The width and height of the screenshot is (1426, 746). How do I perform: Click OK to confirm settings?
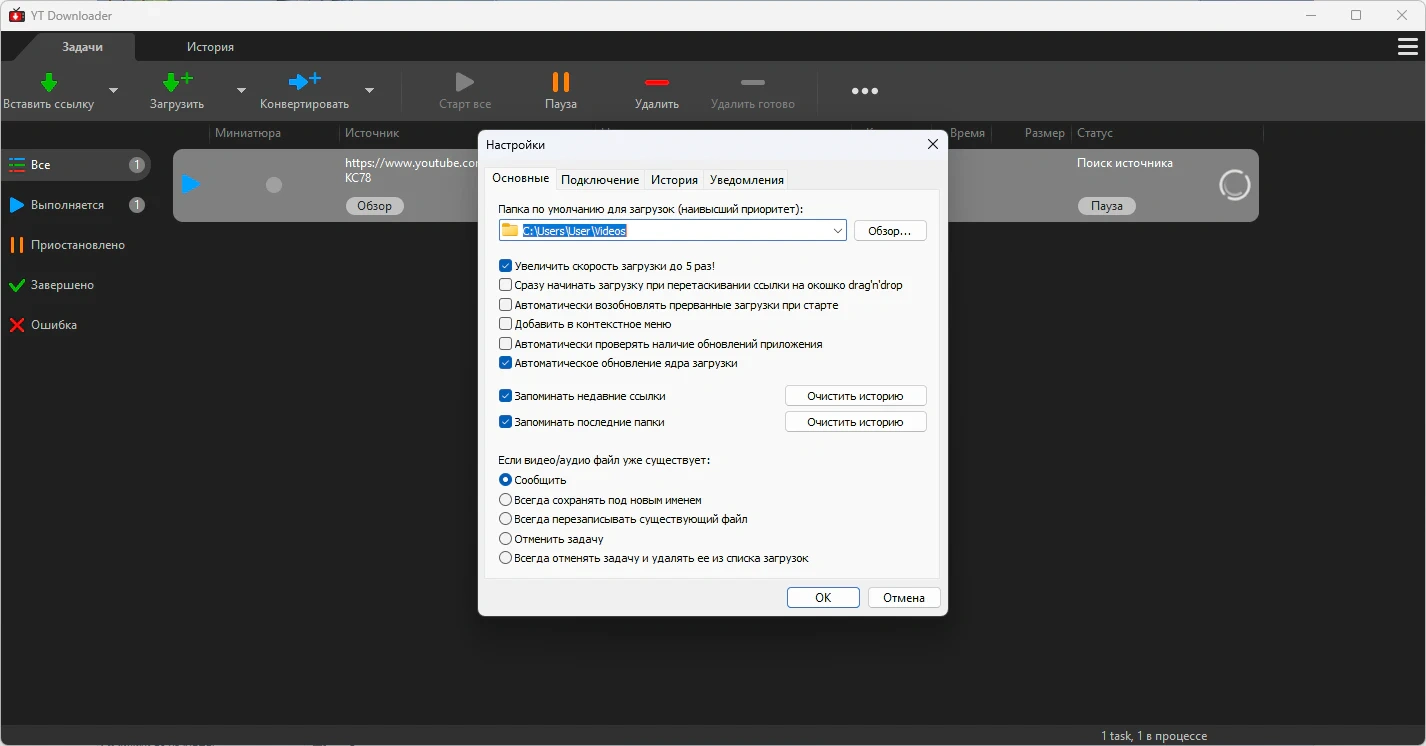click(x=822, y=598)
